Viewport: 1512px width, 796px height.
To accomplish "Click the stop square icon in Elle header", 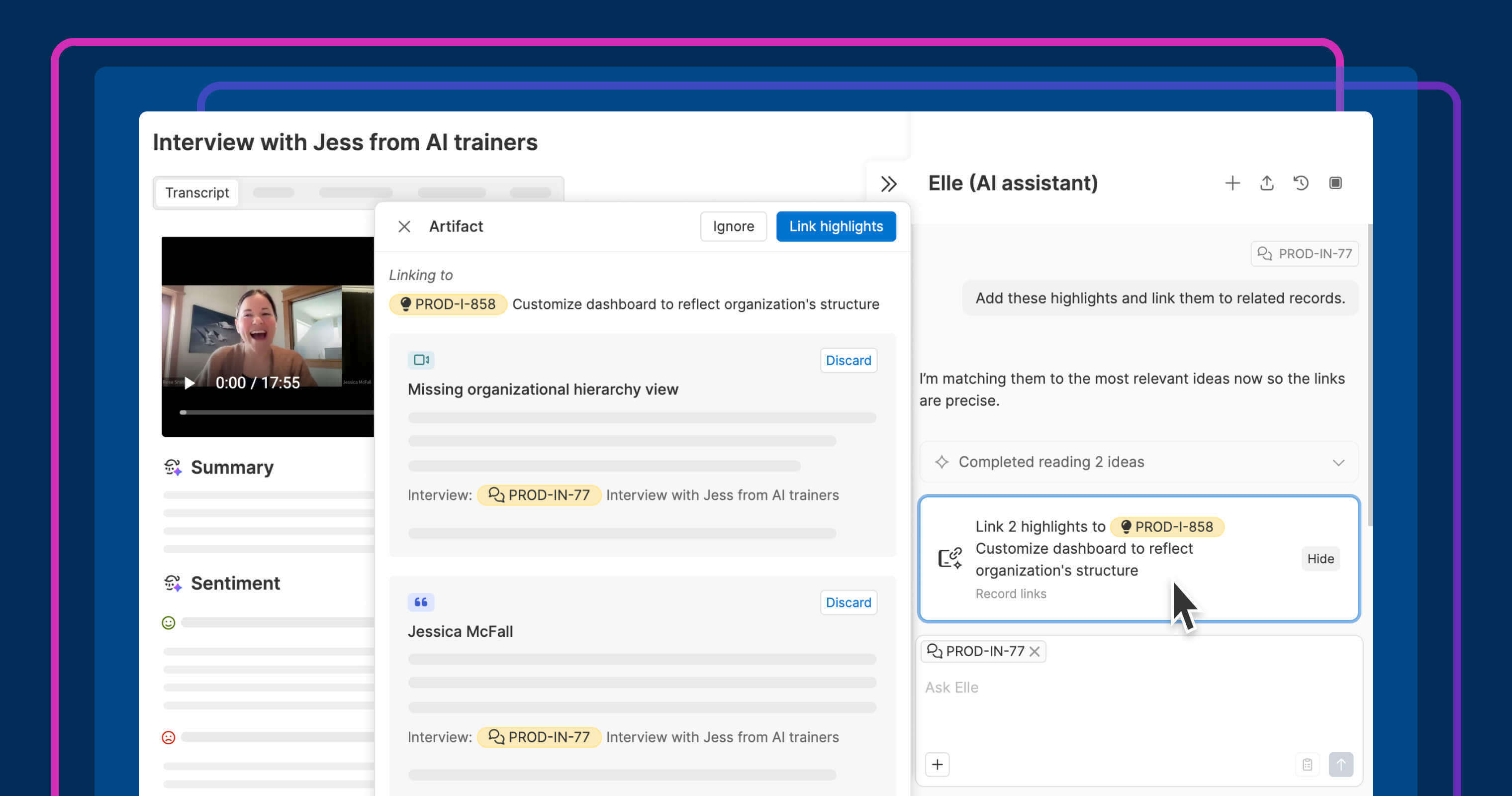I will pyautogui.click(x=1335, y=183).
